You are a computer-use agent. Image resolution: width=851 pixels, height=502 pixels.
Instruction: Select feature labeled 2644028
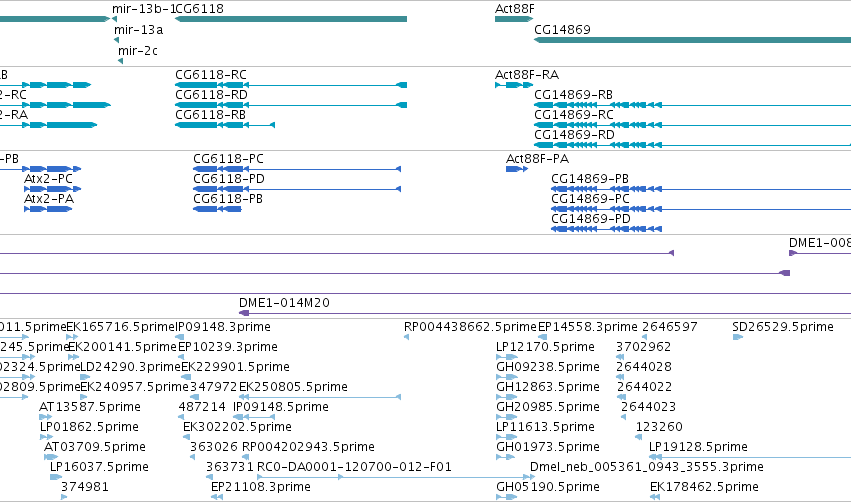click(644, 367)
